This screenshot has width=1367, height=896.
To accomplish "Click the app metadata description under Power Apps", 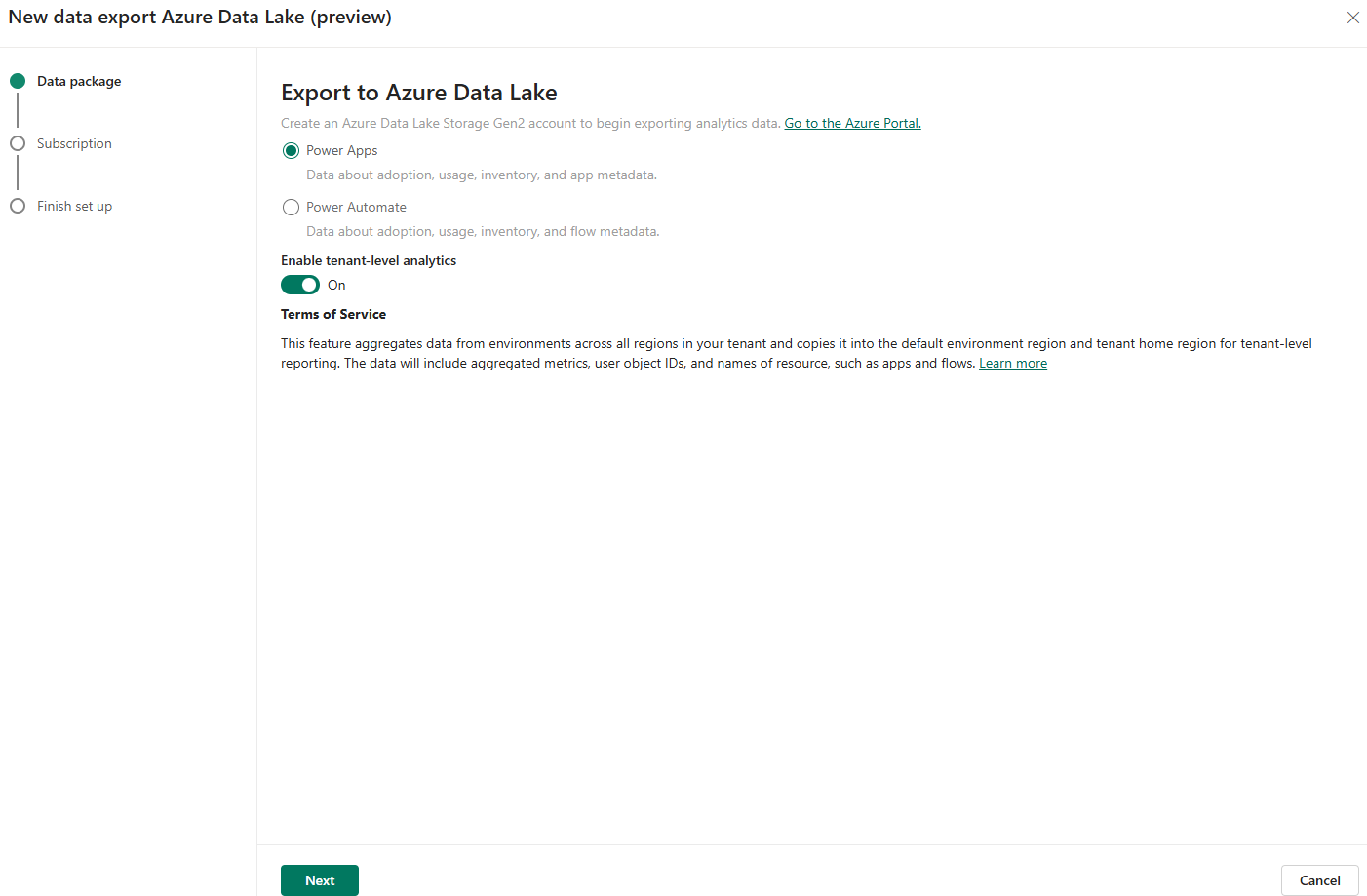I will tap(481, 175).
